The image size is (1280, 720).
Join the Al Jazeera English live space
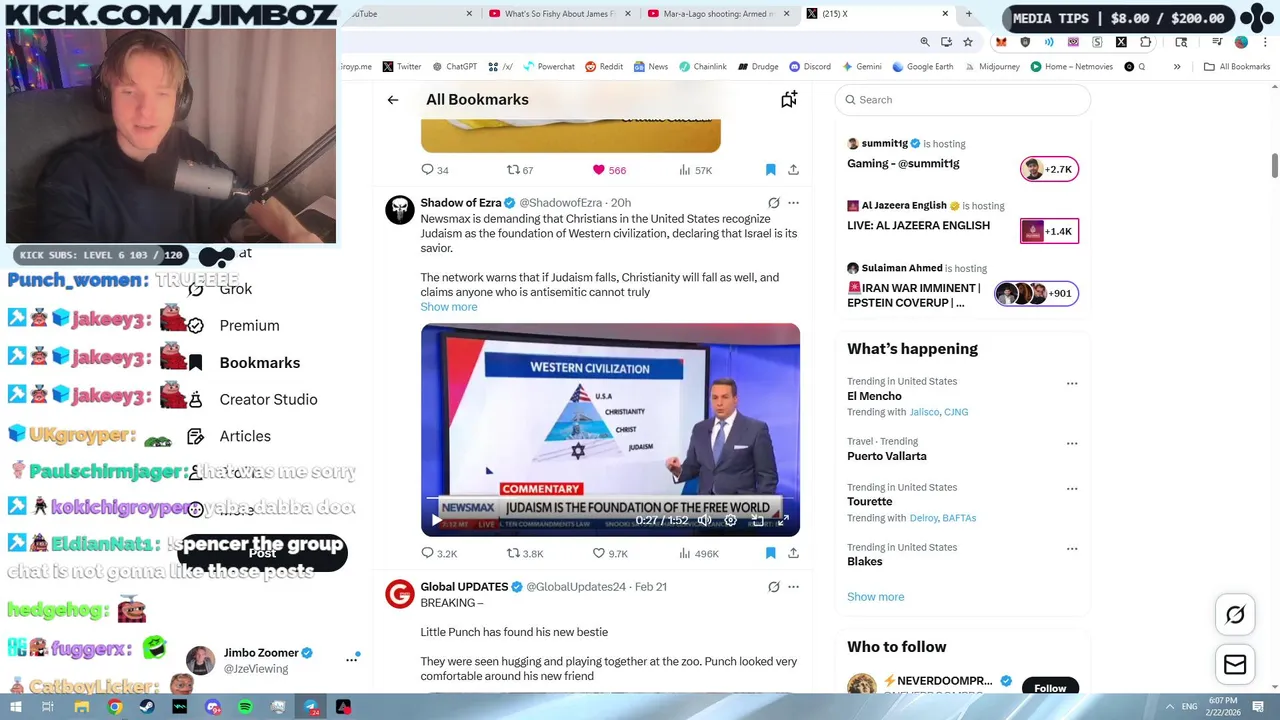(1049, 231)
